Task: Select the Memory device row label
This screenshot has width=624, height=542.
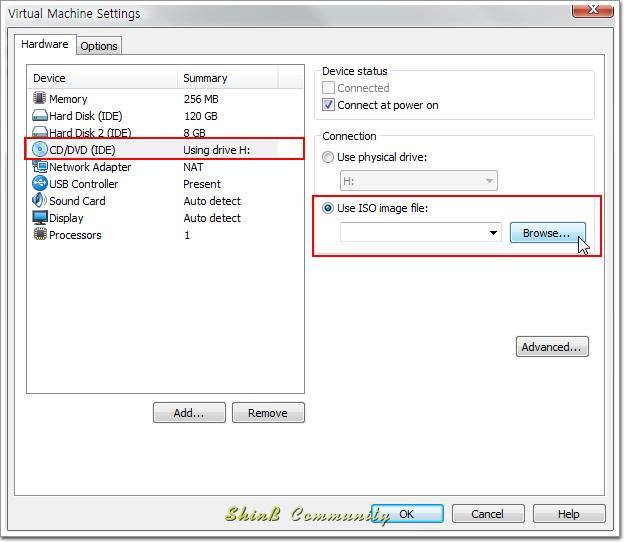Action: pyautogui.click(x=68, y=99)
